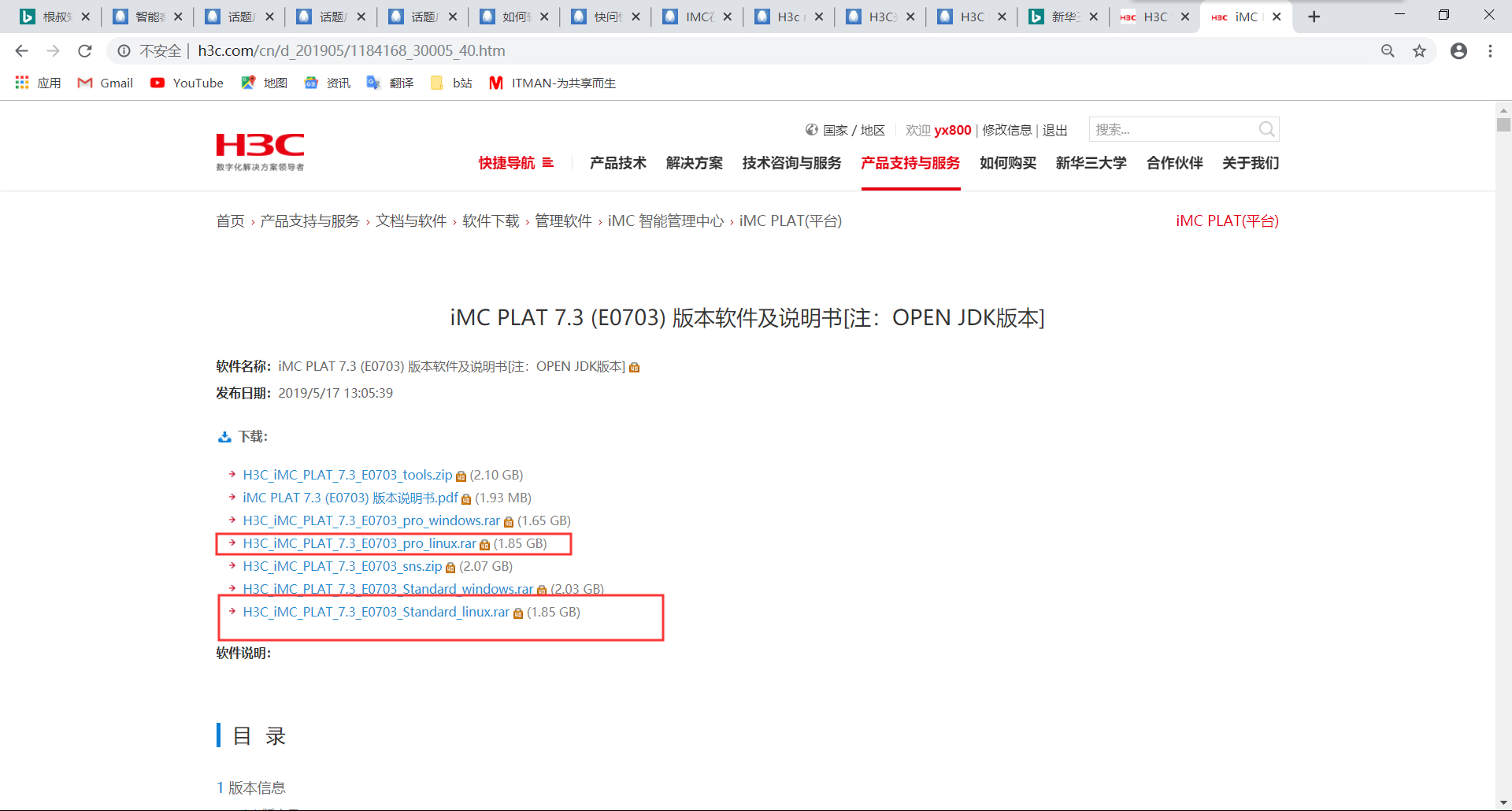This screenshot has height=811, width=1512.
Task: Open the yx800 user account link
Action: click(x=953, y=130)
